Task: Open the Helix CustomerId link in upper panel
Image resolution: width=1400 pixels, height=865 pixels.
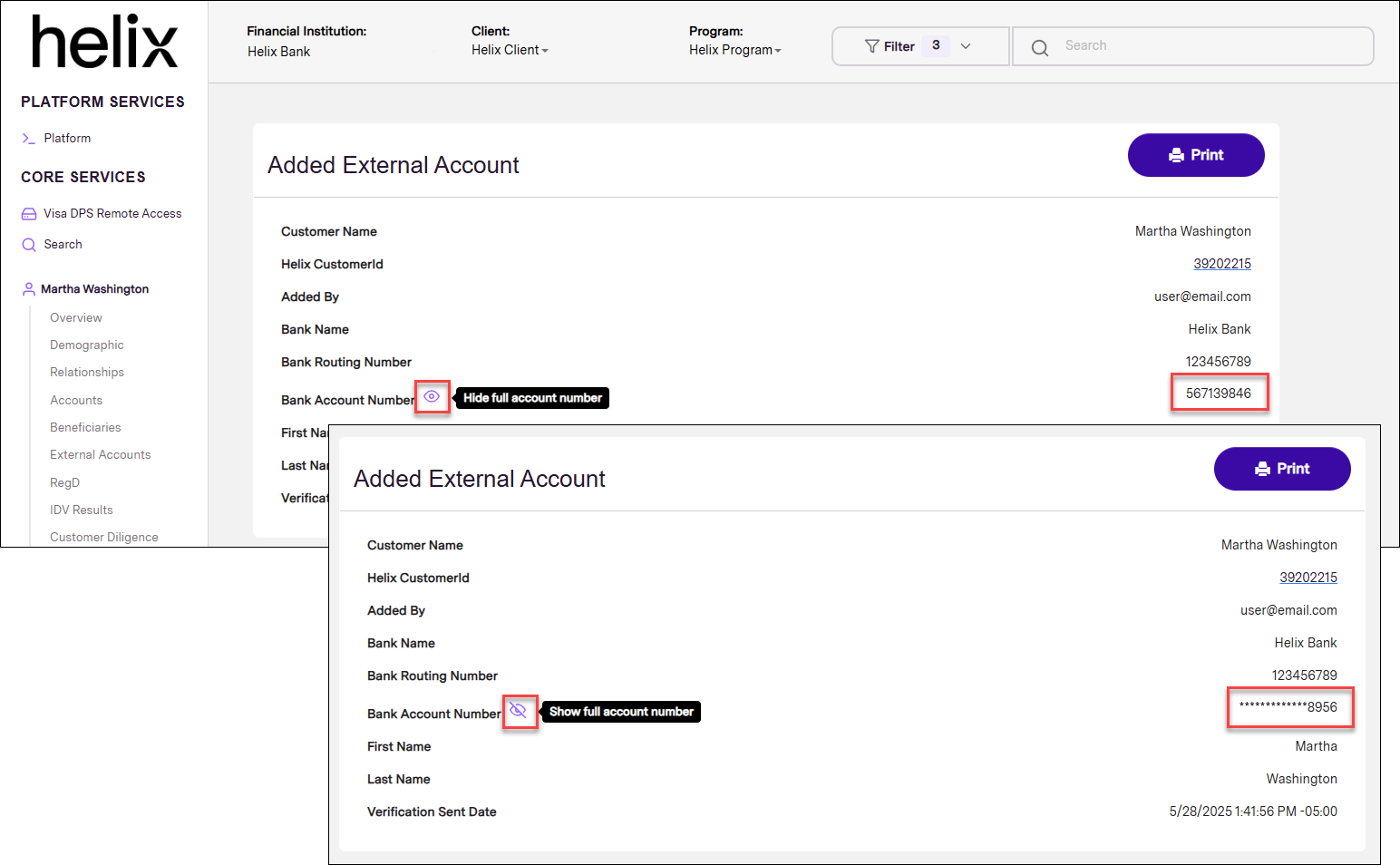Action: [1222, 264]
